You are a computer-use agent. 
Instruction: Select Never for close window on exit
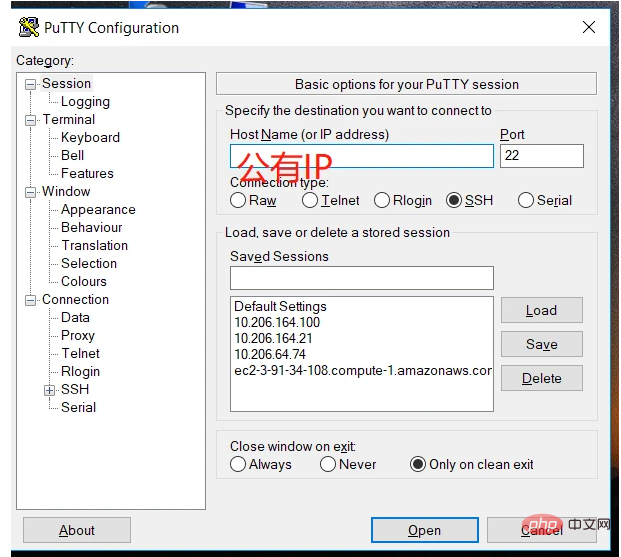coord(328,464)
